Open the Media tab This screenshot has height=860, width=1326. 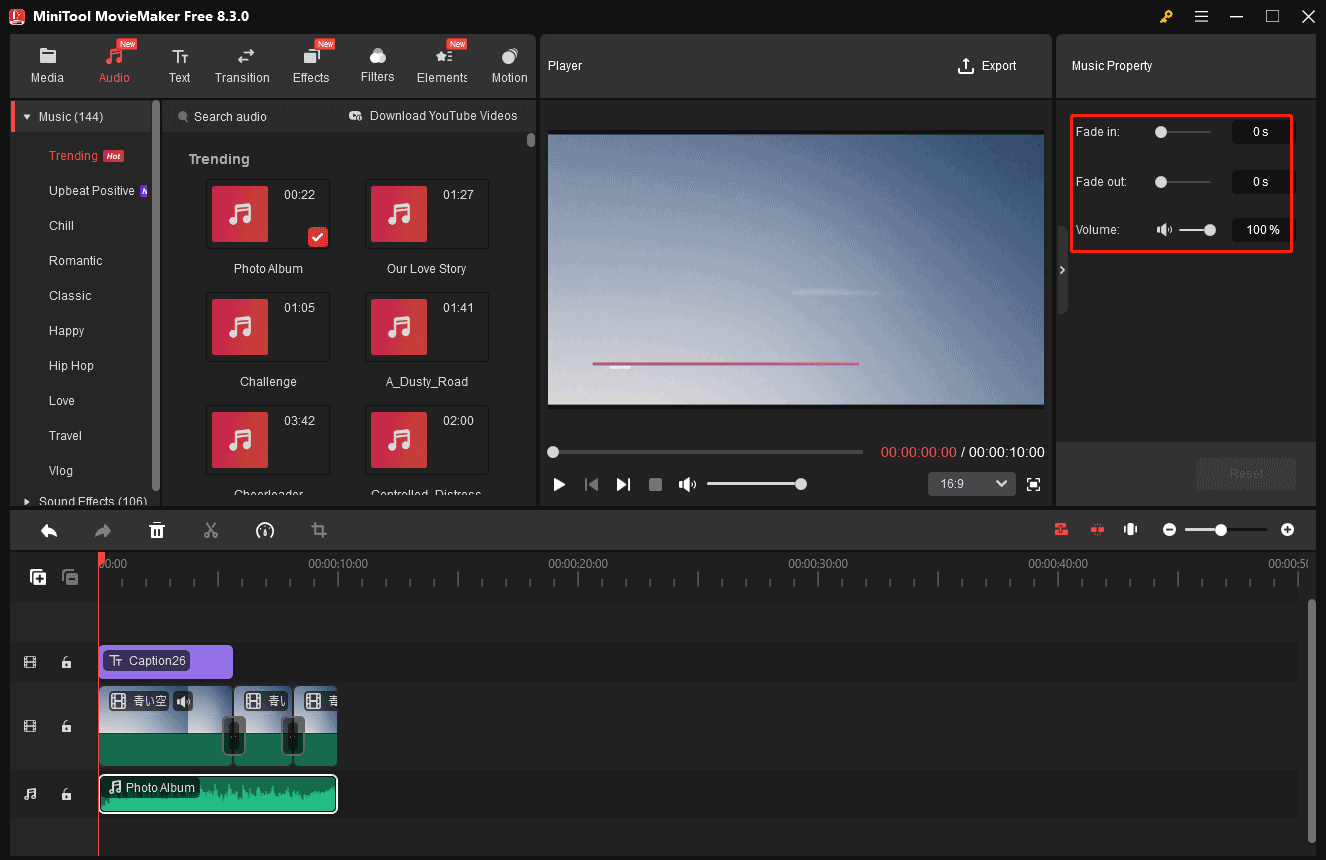47,66
